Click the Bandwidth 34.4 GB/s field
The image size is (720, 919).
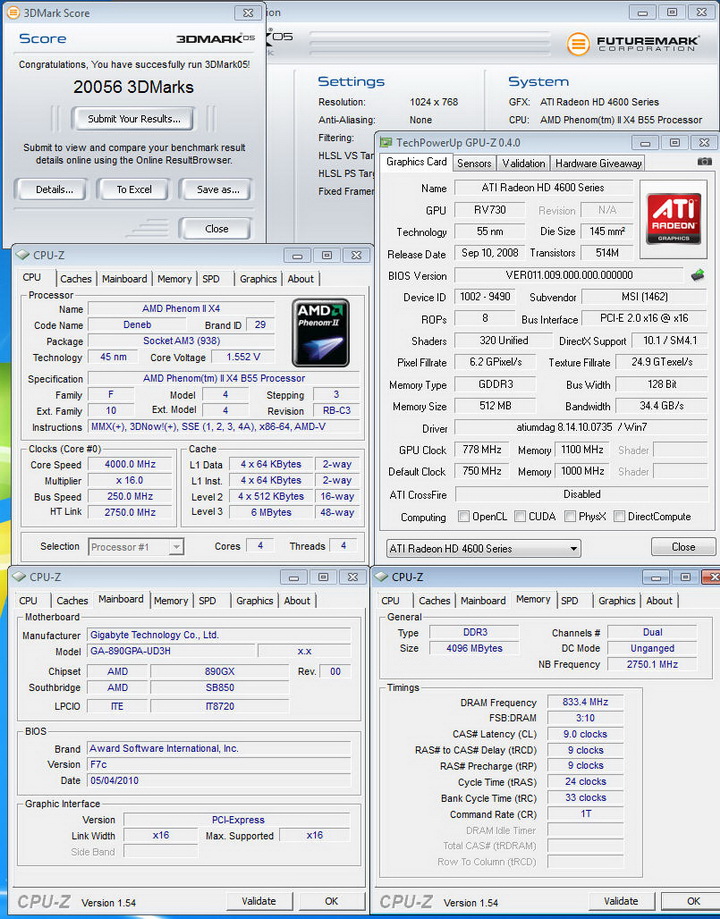point(661,406)
